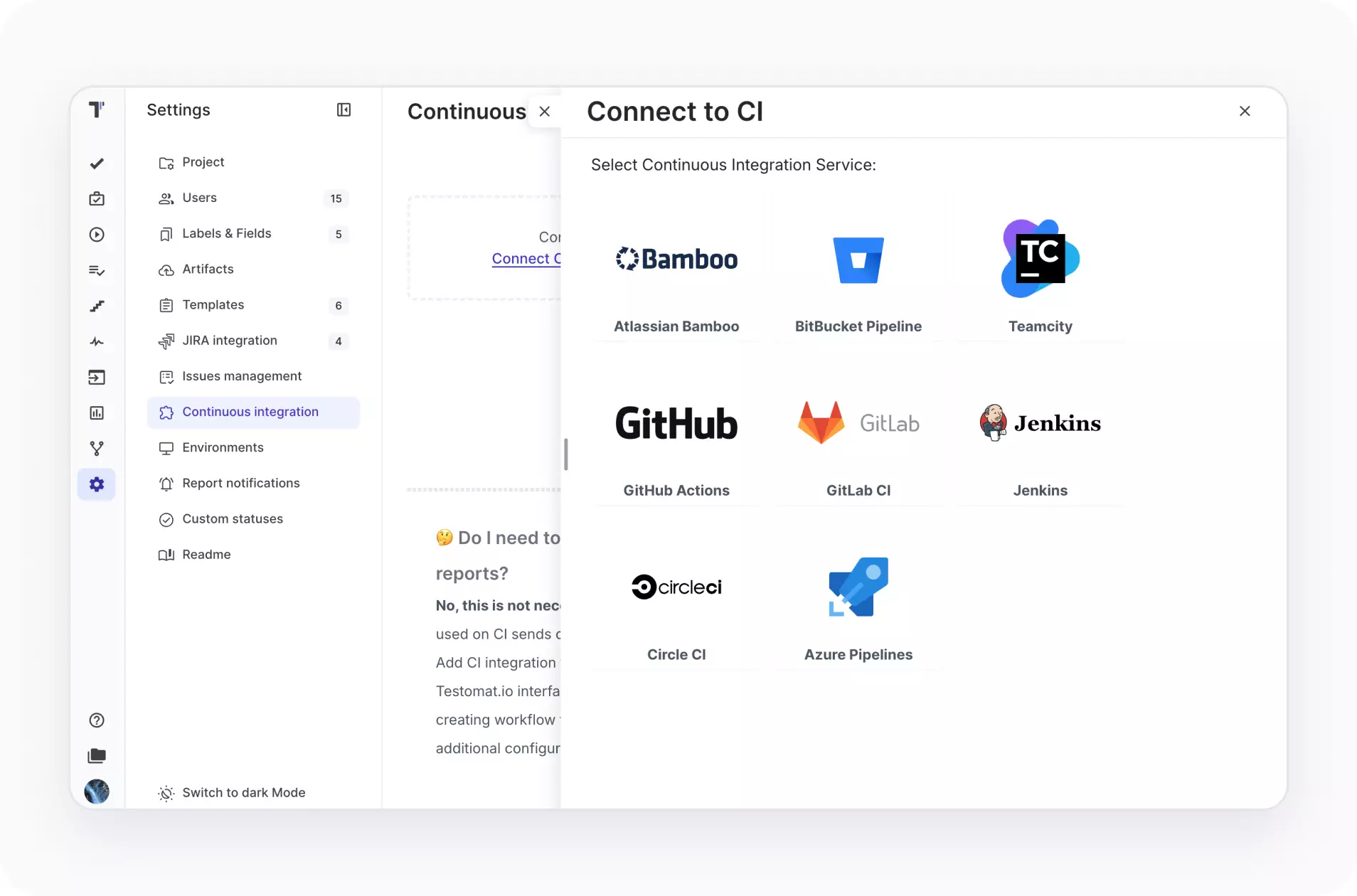Open Report notifications settings item
Screen dimensions: 1357x896
pyautogui.click(x=253, y=484)
